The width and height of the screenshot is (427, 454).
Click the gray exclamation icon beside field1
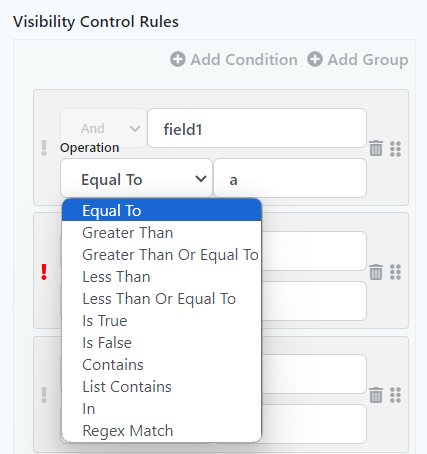(x=44, y=148)
